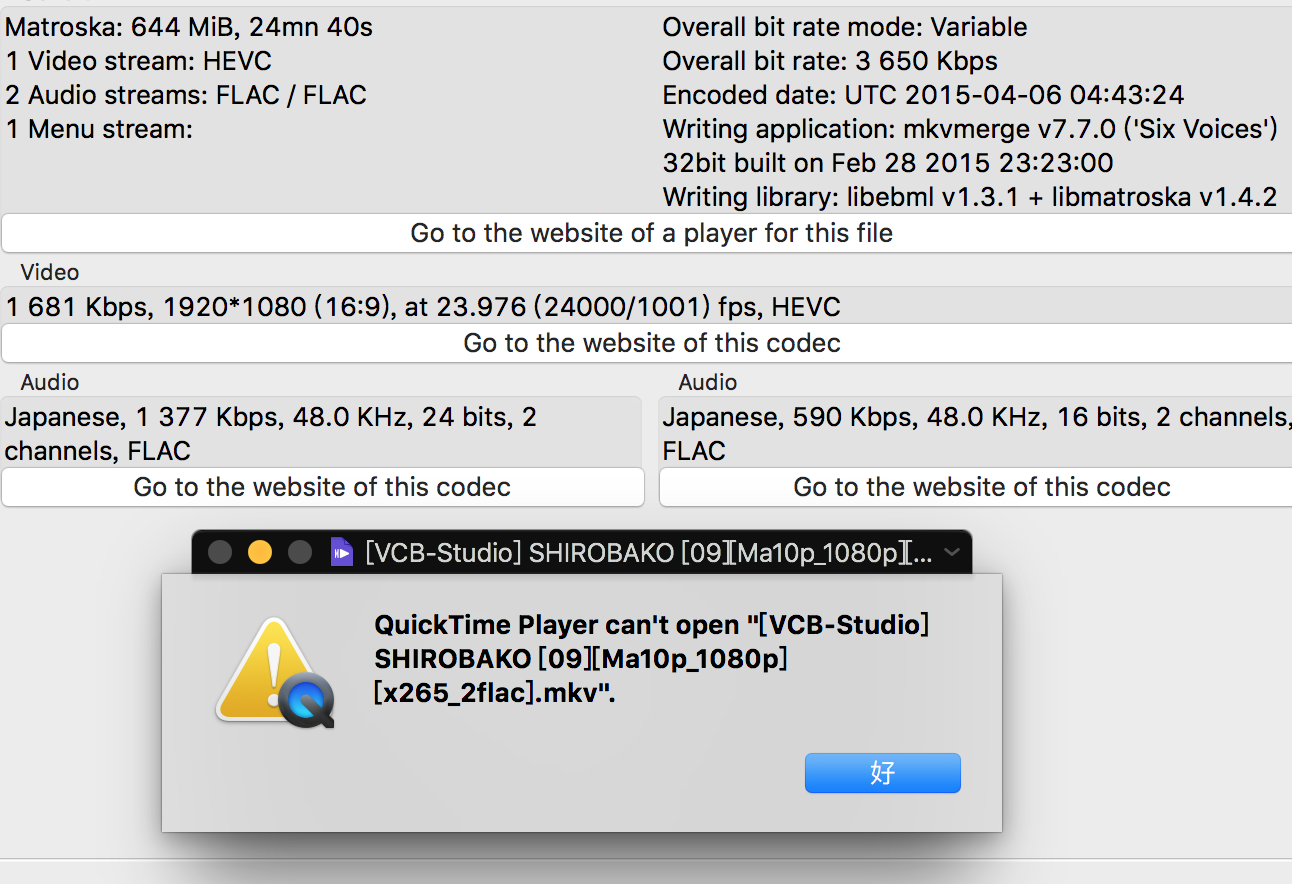Click the Writing application mkvmerge line
Image resolution: width=1292 pixels, height=884 pixels.
pos(969,129)
